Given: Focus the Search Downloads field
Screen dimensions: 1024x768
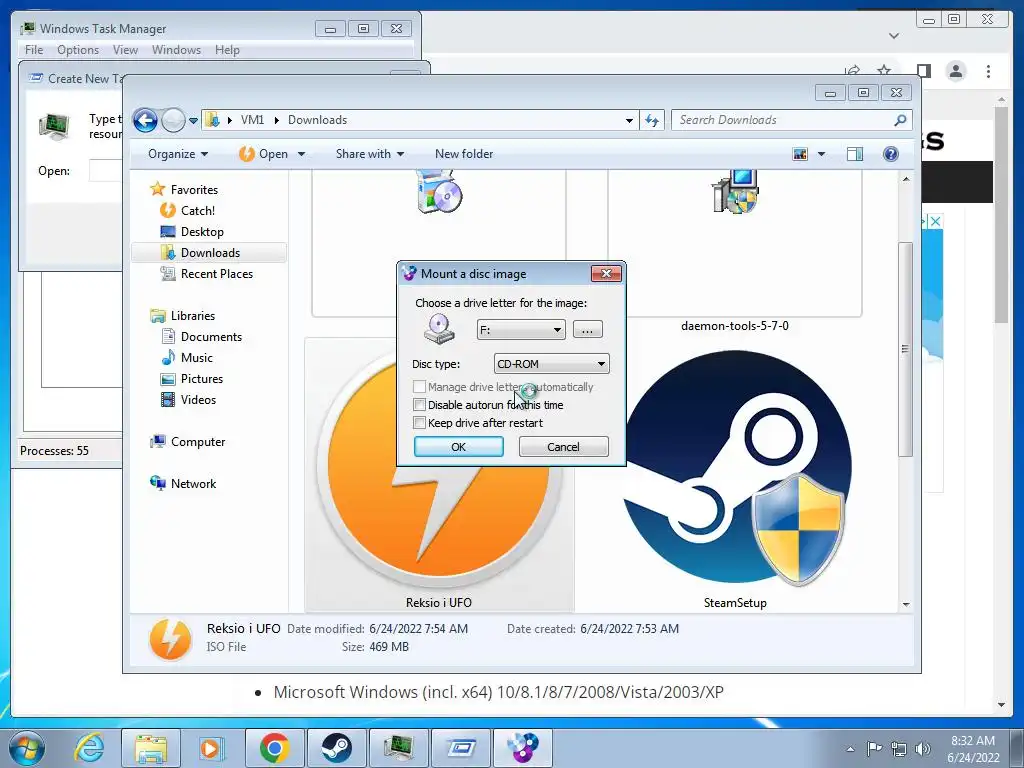Looking at the screenshot, I should 791,120.
